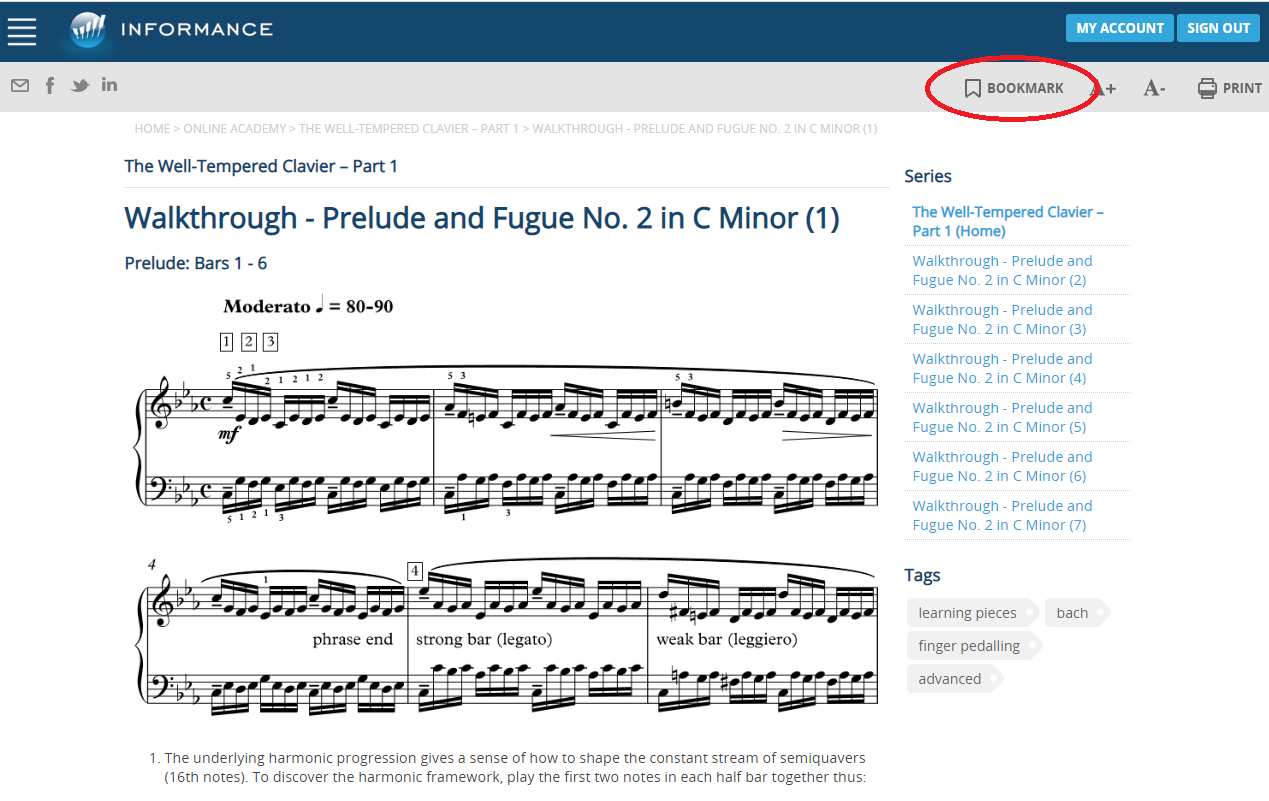Image resolution: width=1269 pixels, height=801 pixels.
Task: Open the hamburger navigation menu
Action: pos(22,31)
